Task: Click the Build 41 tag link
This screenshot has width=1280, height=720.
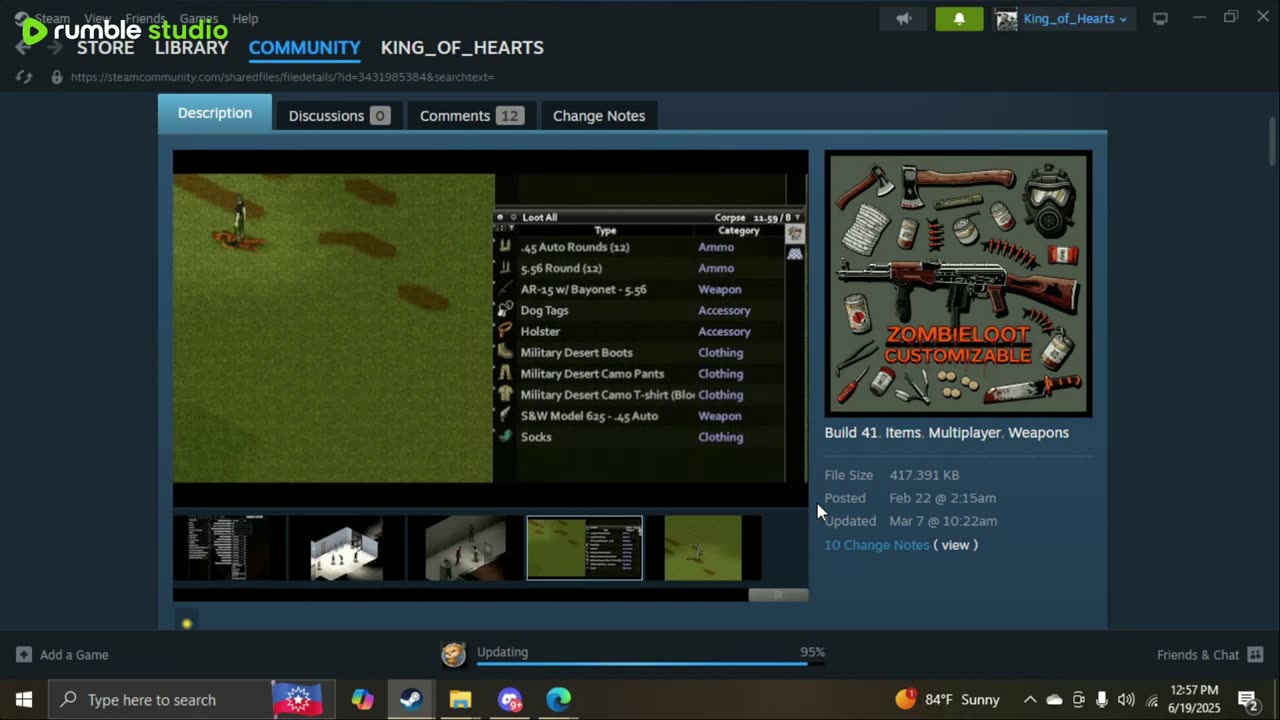Action: click(x=851, y=432)
